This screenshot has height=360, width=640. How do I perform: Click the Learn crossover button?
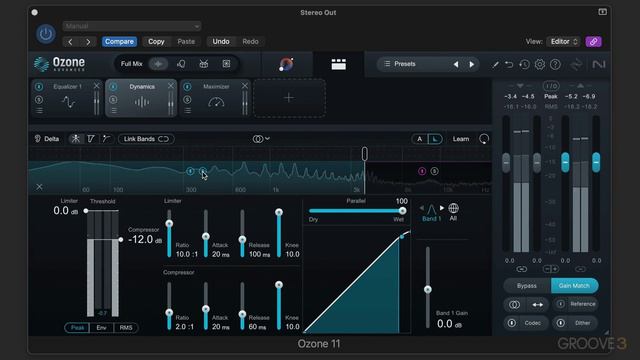click(x=461, y=139)
